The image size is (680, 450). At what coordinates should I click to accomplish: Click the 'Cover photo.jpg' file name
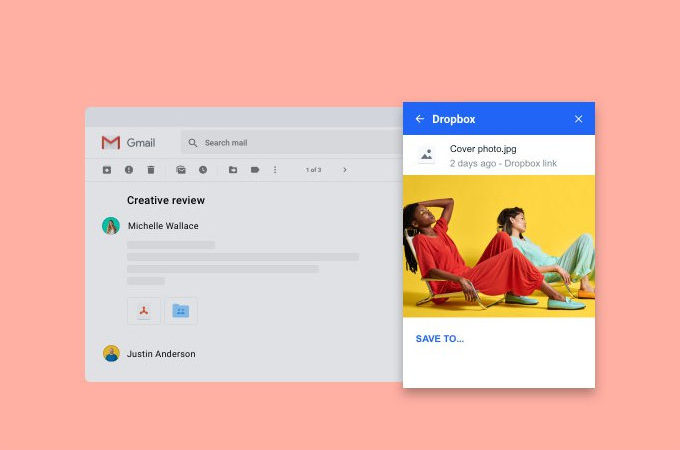[x=483, y=149]
